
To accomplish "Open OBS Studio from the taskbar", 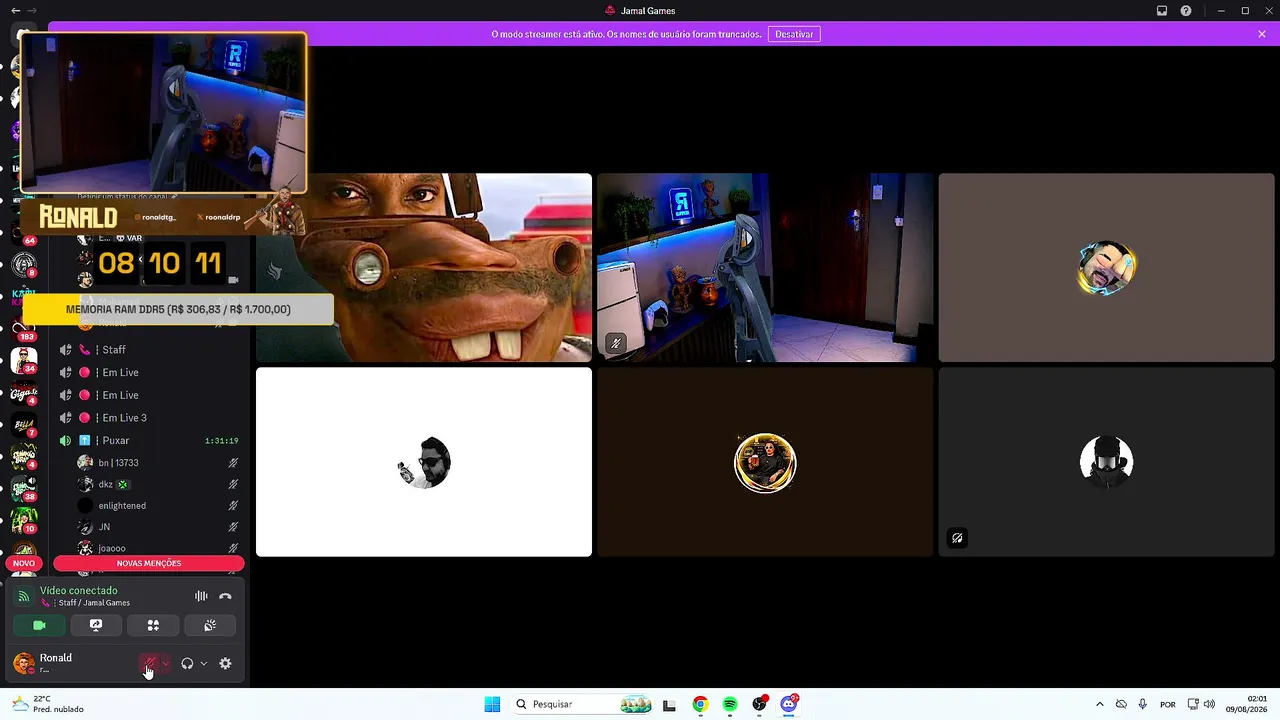I will [760, 704].
